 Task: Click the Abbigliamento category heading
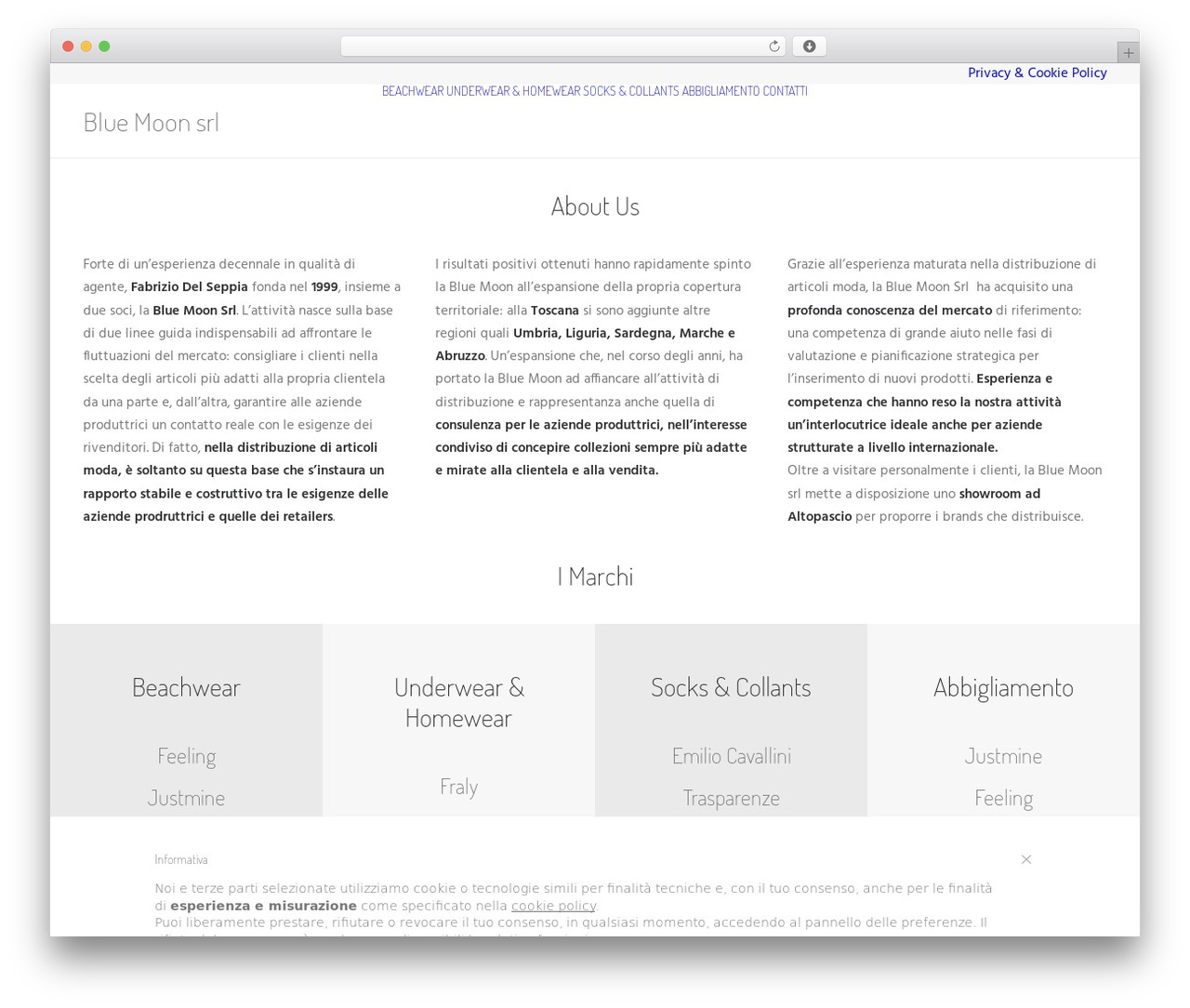[1003, 687]
